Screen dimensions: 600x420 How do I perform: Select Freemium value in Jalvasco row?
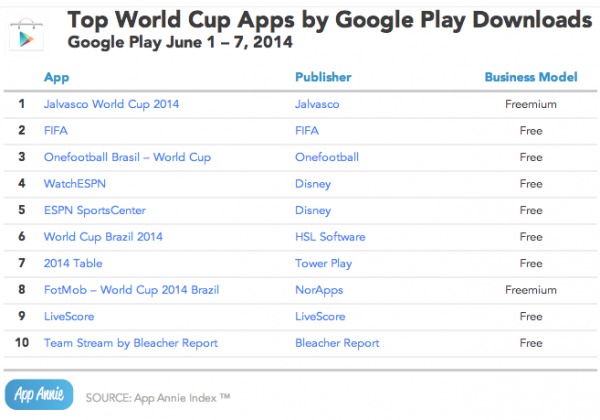click(x=531, y=104)
